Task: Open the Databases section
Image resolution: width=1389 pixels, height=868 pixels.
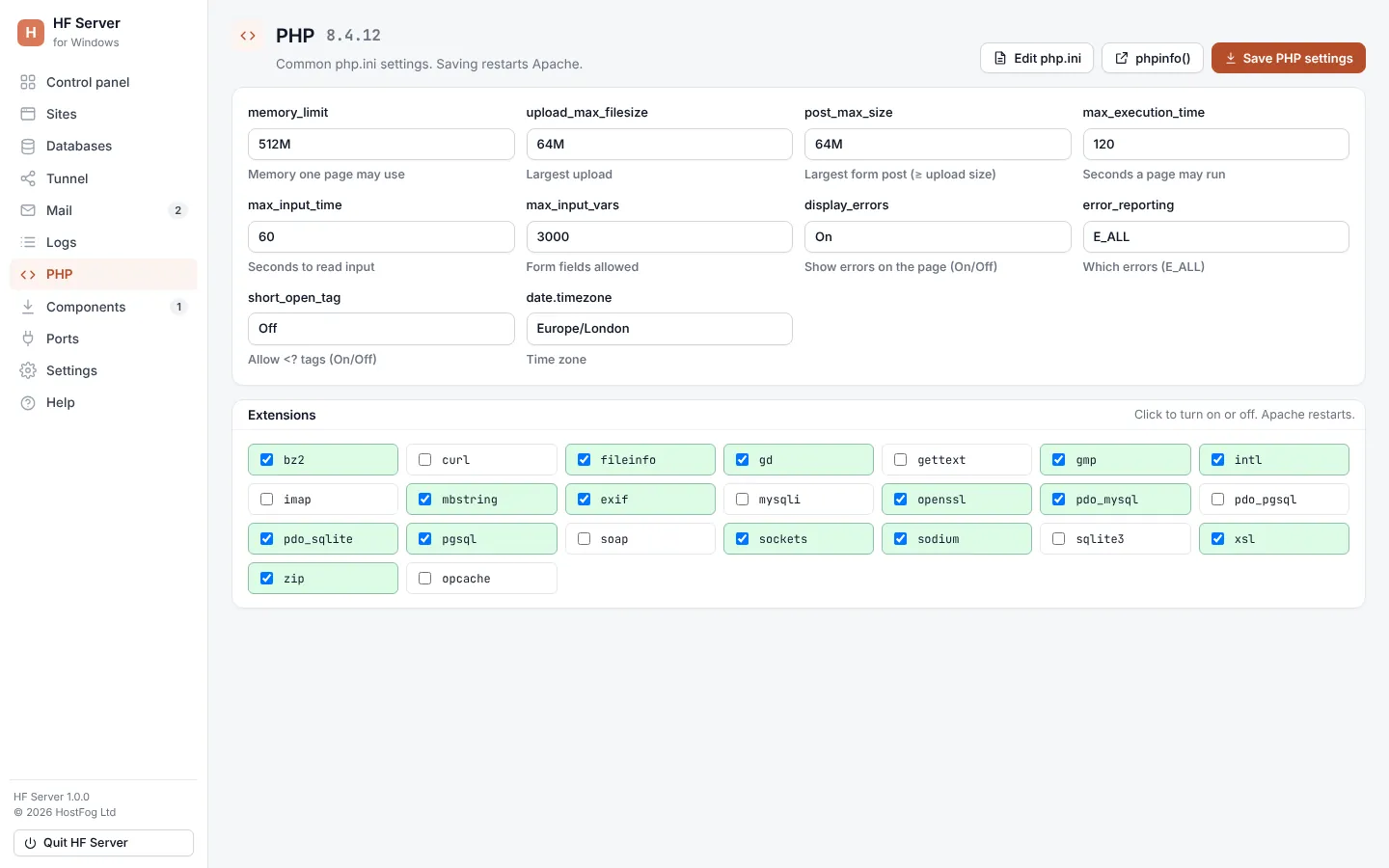Action: (103, 146)
